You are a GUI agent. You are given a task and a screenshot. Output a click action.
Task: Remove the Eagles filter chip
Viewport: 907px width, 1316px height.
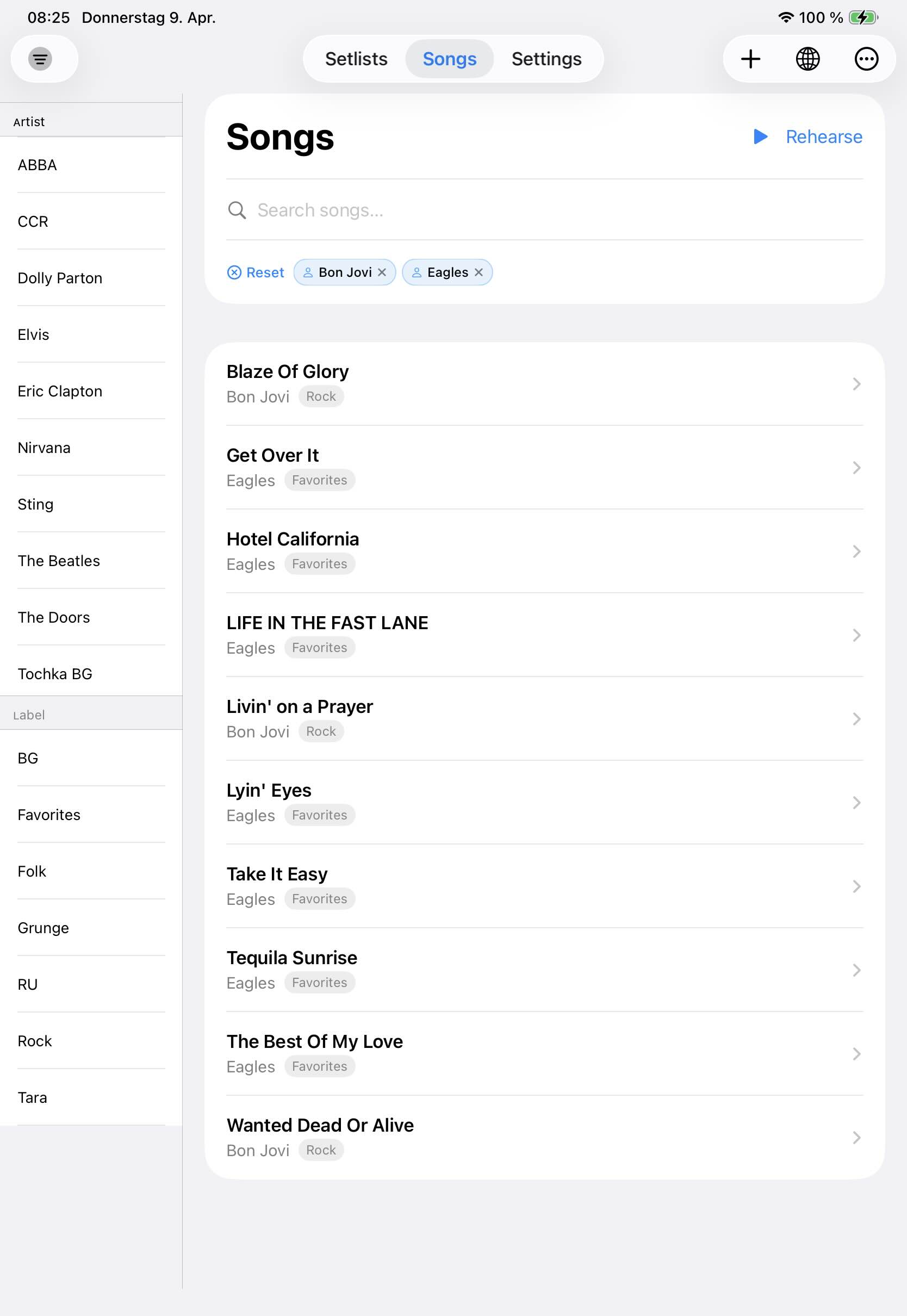click(x=479, y=272)
